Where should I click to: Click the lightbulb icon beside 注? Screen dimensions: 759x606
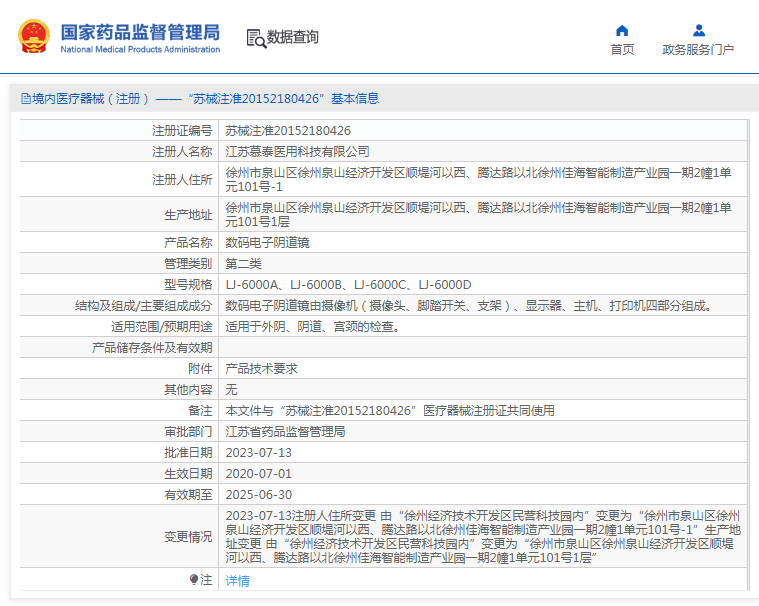tap(194, 579)
